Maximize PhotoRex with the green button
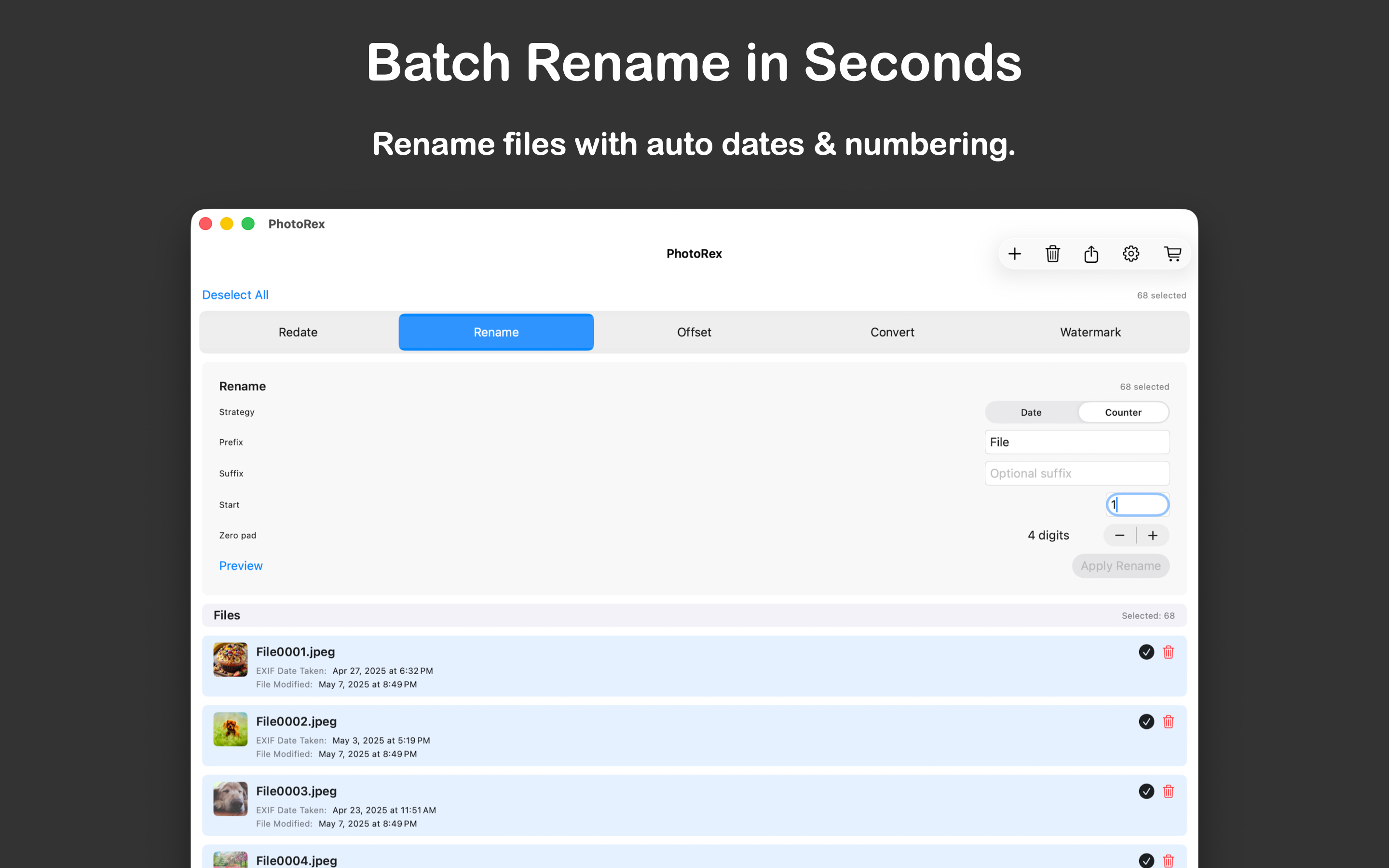The image size is (1389, 868). (x=248, y=224)
